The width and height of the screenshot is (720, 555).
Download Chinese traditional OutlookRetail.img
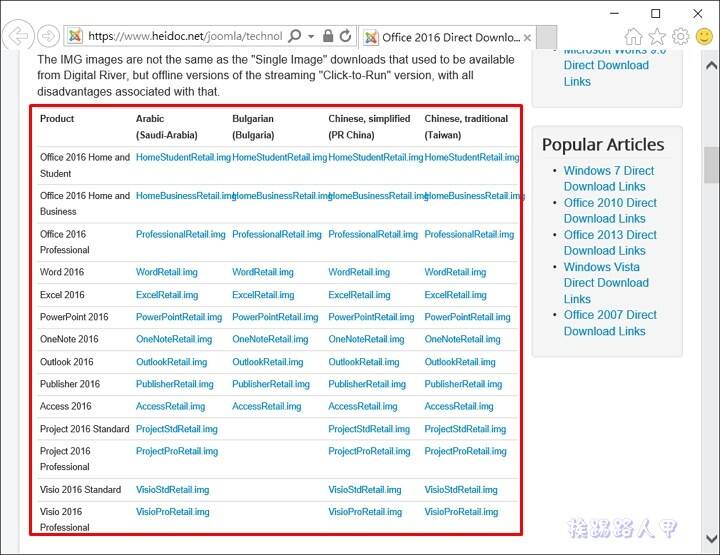460,362
